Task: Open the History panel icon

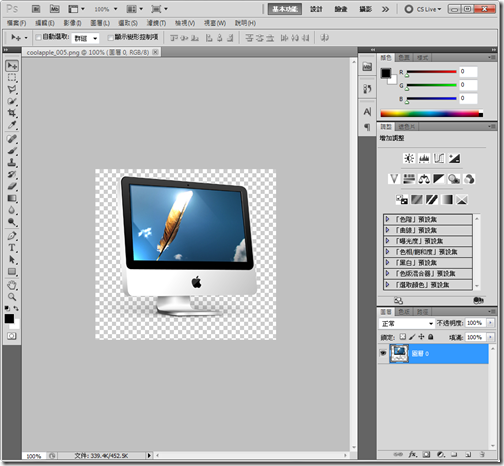Action: click(367, 89)
